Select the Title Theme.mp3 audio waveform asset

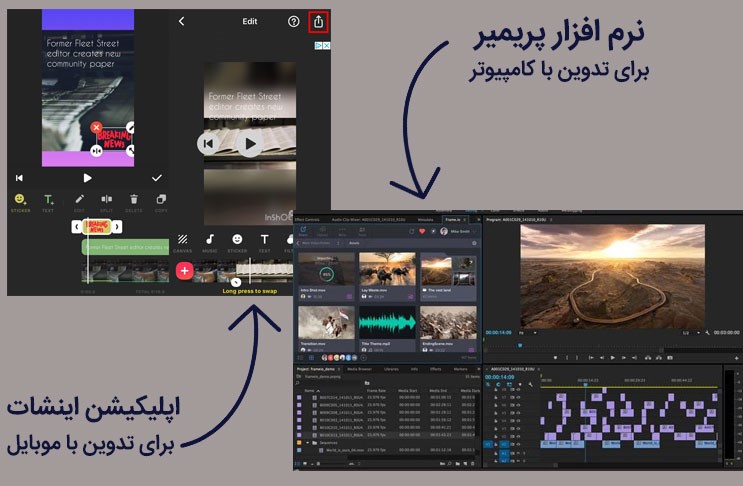[x=387, y=322]
